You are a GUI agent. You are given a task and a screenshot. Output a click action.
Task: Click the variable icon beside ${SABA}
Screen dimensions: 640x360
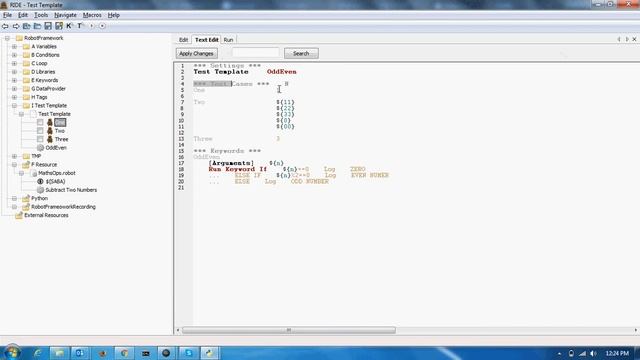[x=40, y=182]
